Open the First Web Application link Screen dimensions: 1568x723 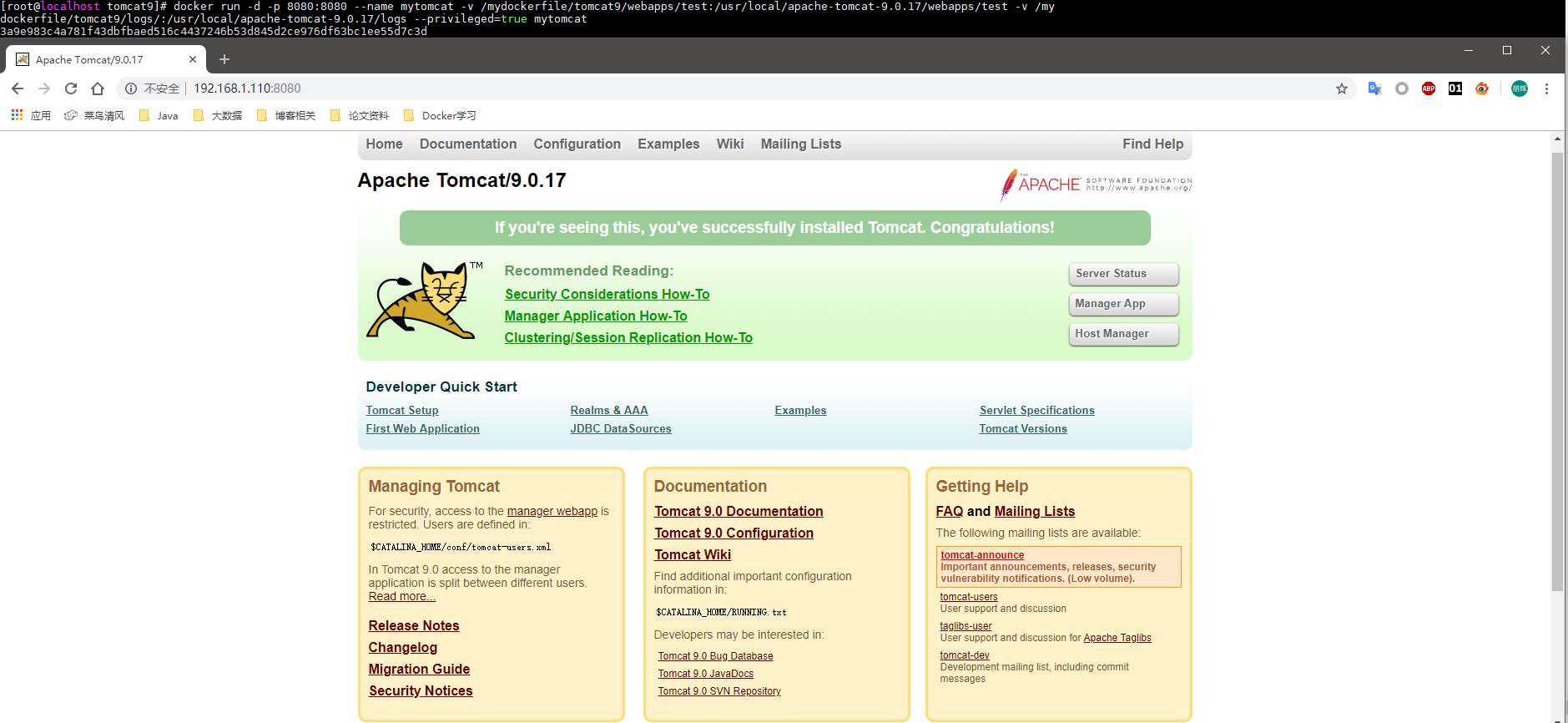point(422,428)
